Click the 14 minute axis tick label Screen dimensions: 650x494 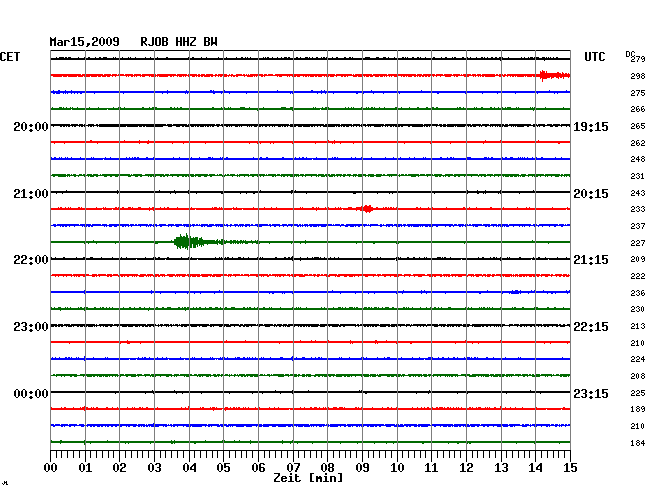click(x=535, y=468)
